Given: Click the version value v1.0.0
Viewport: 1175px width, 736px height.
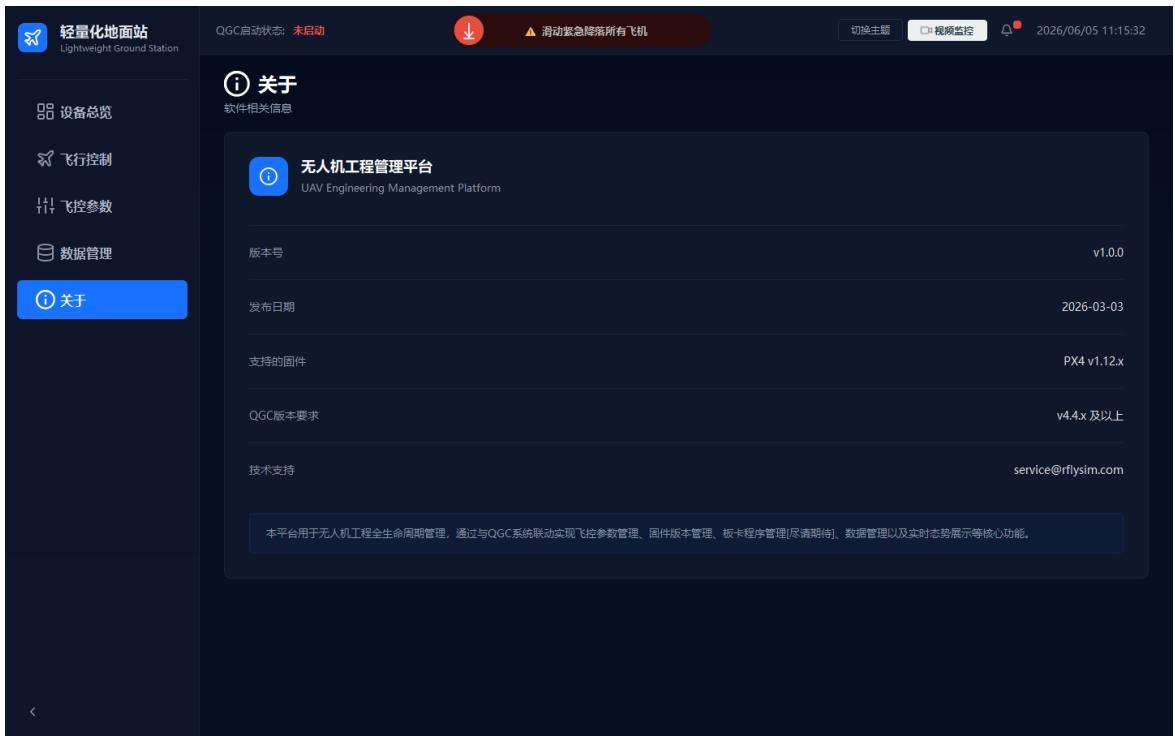Looking at the screenshot, I should [1108, 253].
